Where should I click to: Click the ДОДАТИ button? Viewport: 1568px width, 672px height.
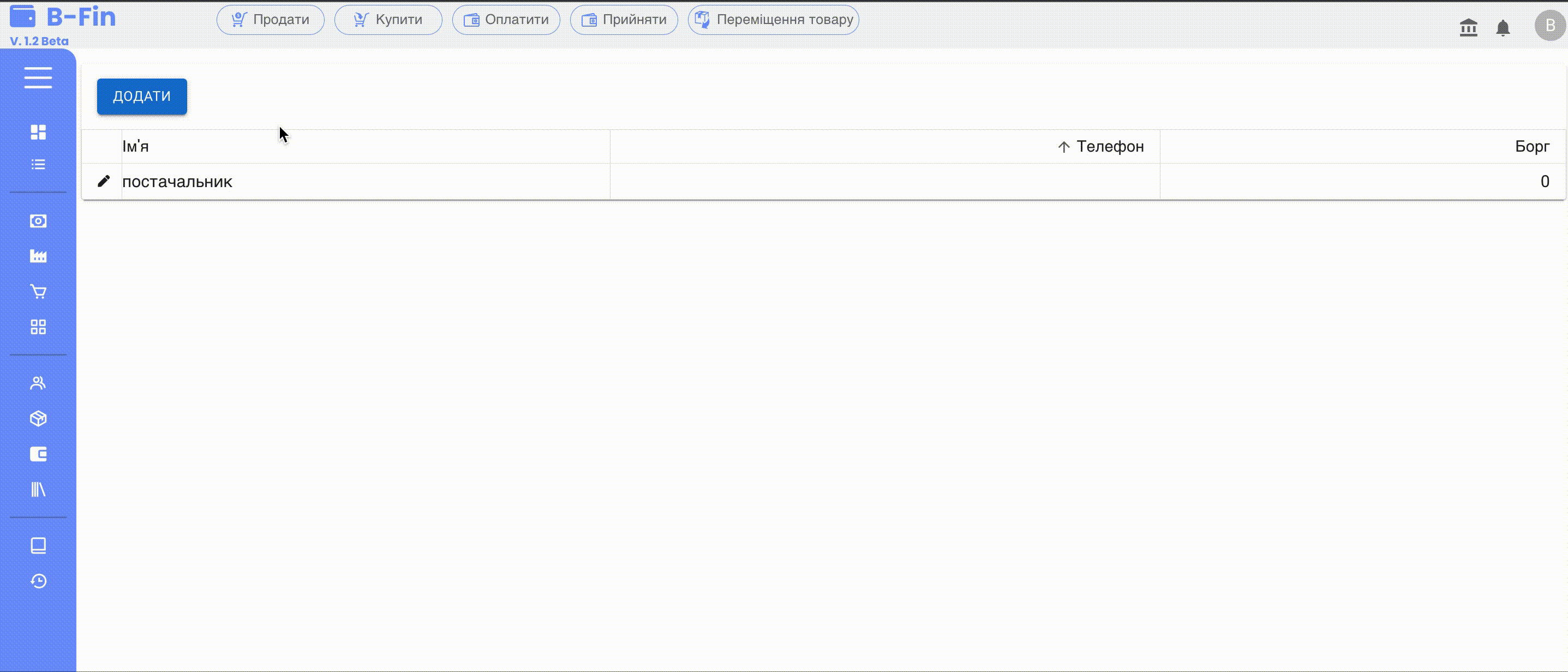pyautogui.click(x=142, y=96)
